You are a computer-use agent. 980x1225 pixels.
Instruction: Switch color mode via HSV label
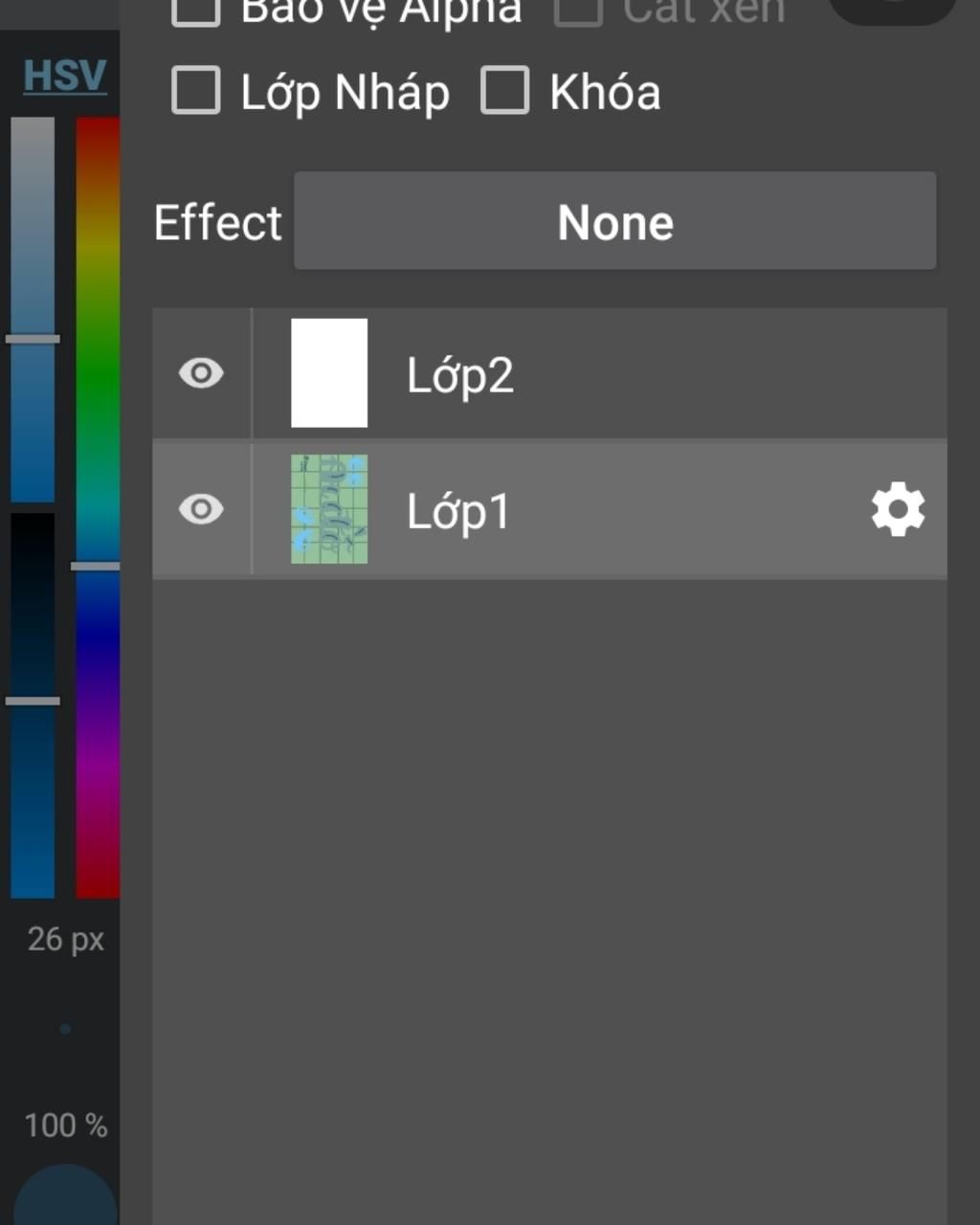click(64, 76)
